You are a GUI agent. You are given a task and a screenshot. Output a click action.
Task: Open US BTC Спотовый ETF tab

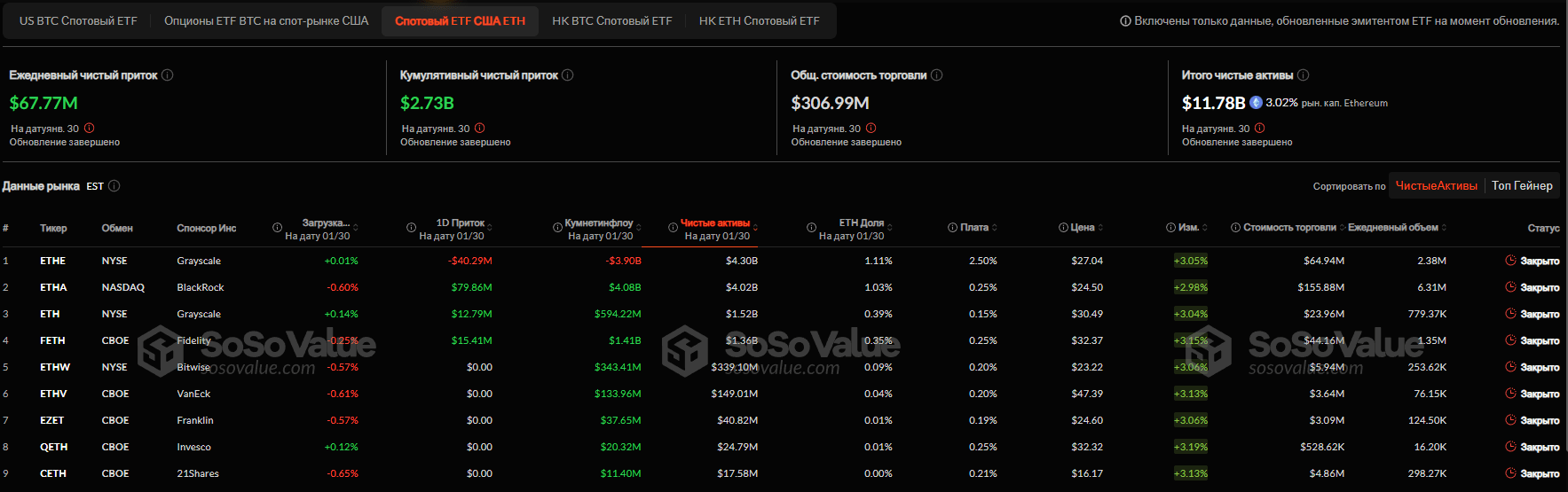coord(78,20)
